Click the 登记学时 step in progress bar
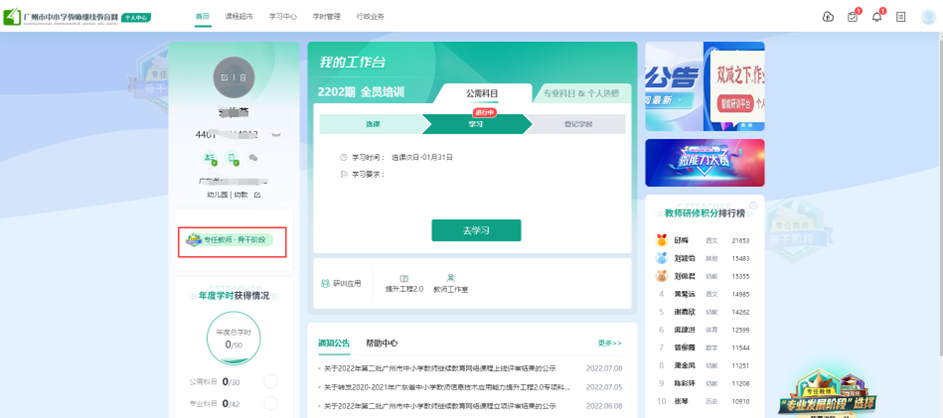 tap(577, 124)
